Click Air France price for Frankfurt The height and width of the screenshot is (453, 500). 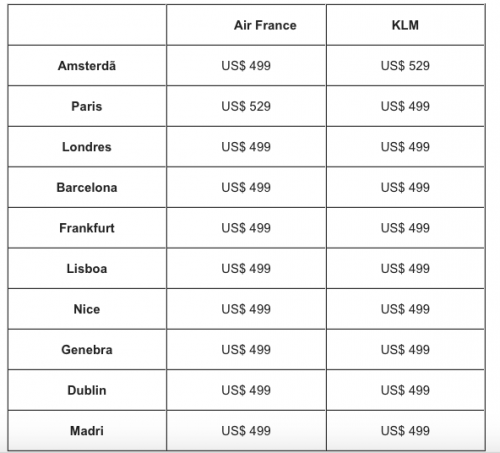coord(246,228)
